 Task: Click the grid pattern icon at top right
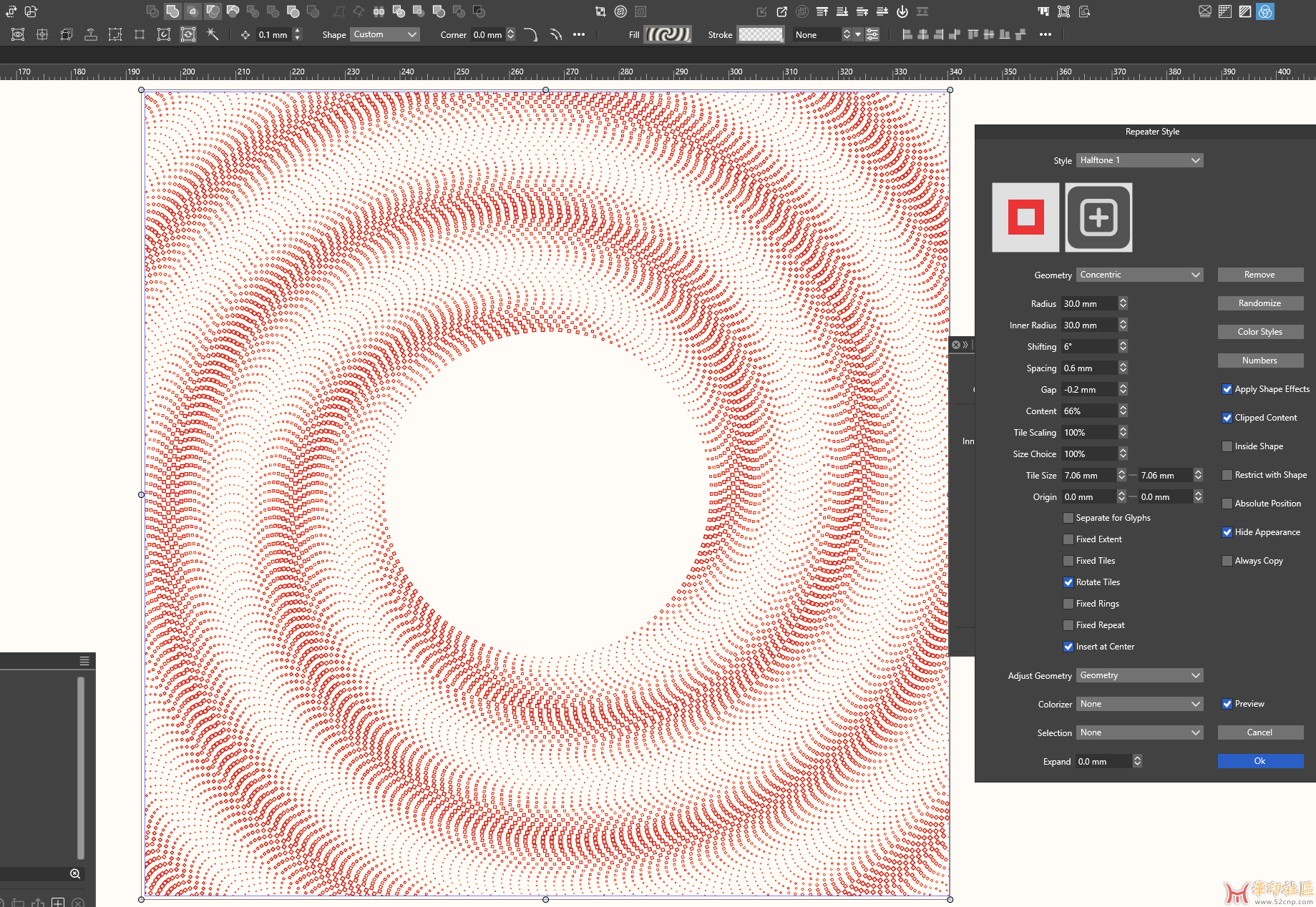[1225, 11]
